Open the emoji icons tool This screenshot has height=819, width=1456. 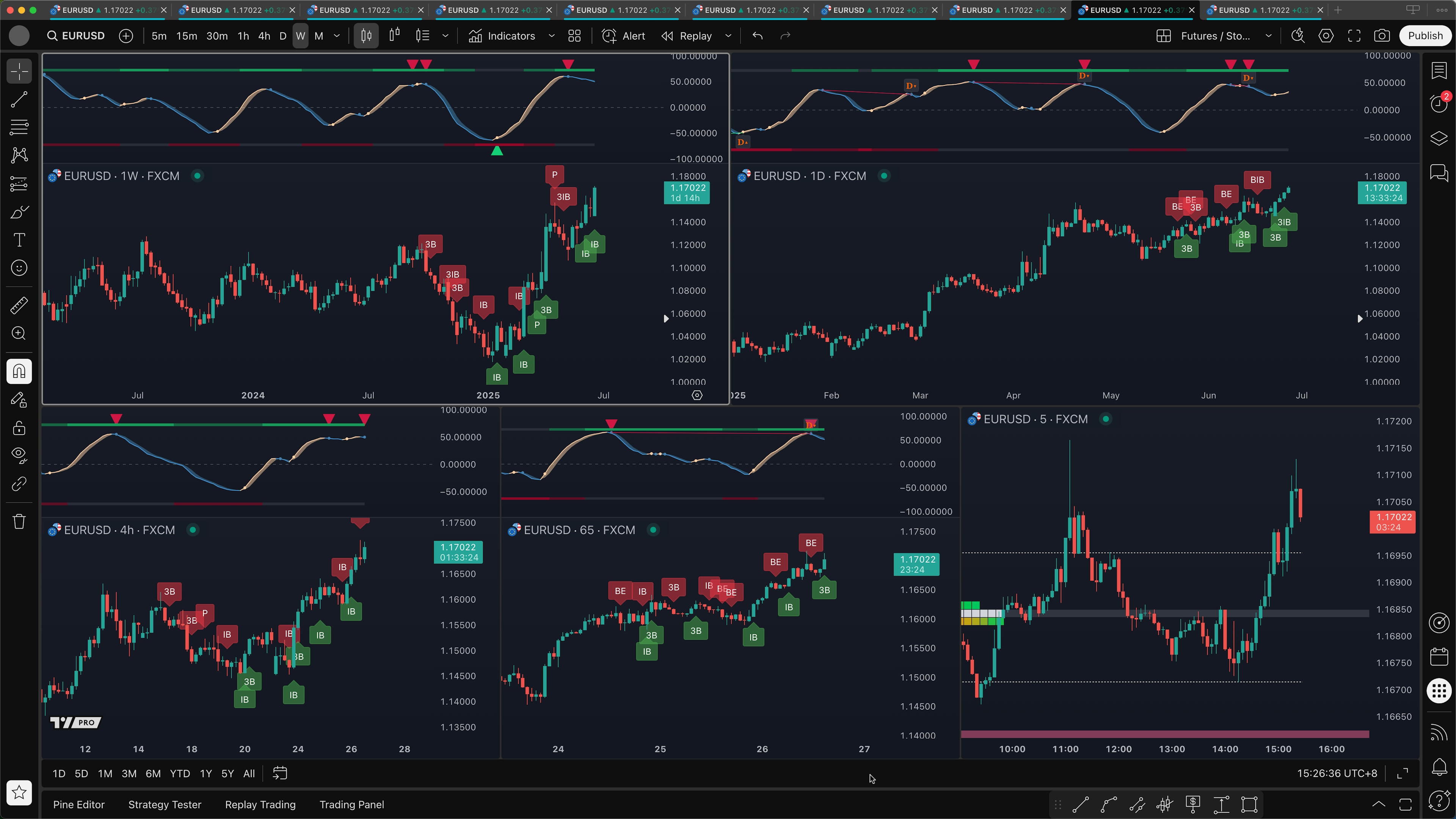pyautogui.click(x=19, y=268)
